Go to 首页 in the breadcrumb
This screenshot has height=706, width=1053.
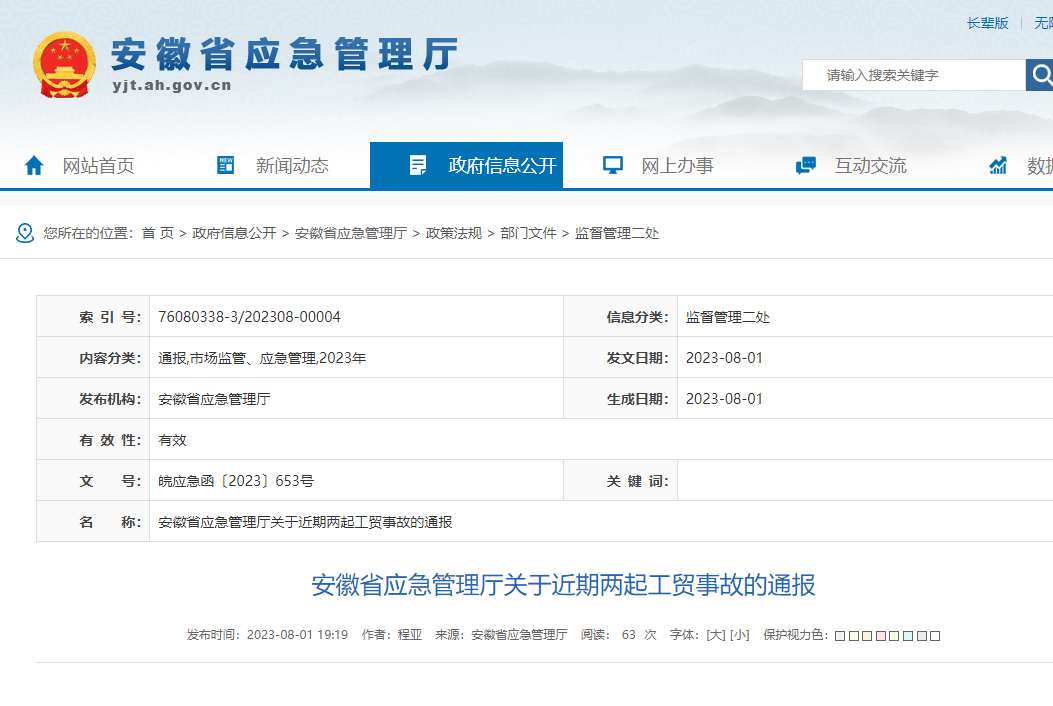(158, 233)
